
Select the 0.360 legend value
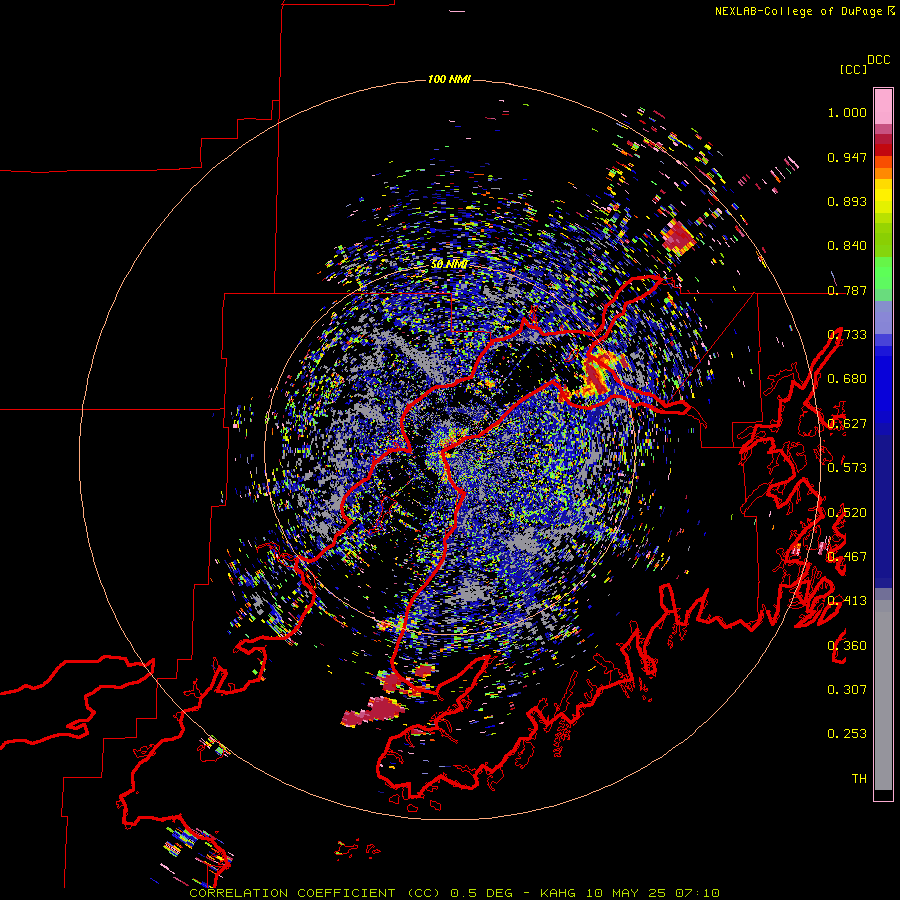tap(847, 646)
